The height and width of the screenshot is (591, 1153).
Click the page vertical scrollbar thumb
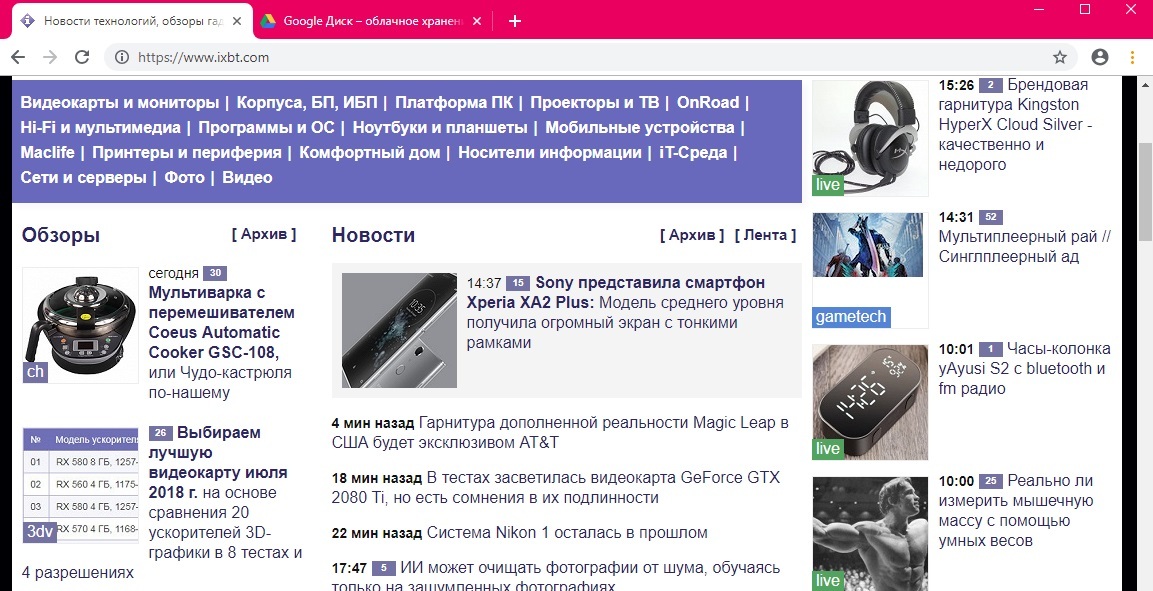pos(1145,191)
